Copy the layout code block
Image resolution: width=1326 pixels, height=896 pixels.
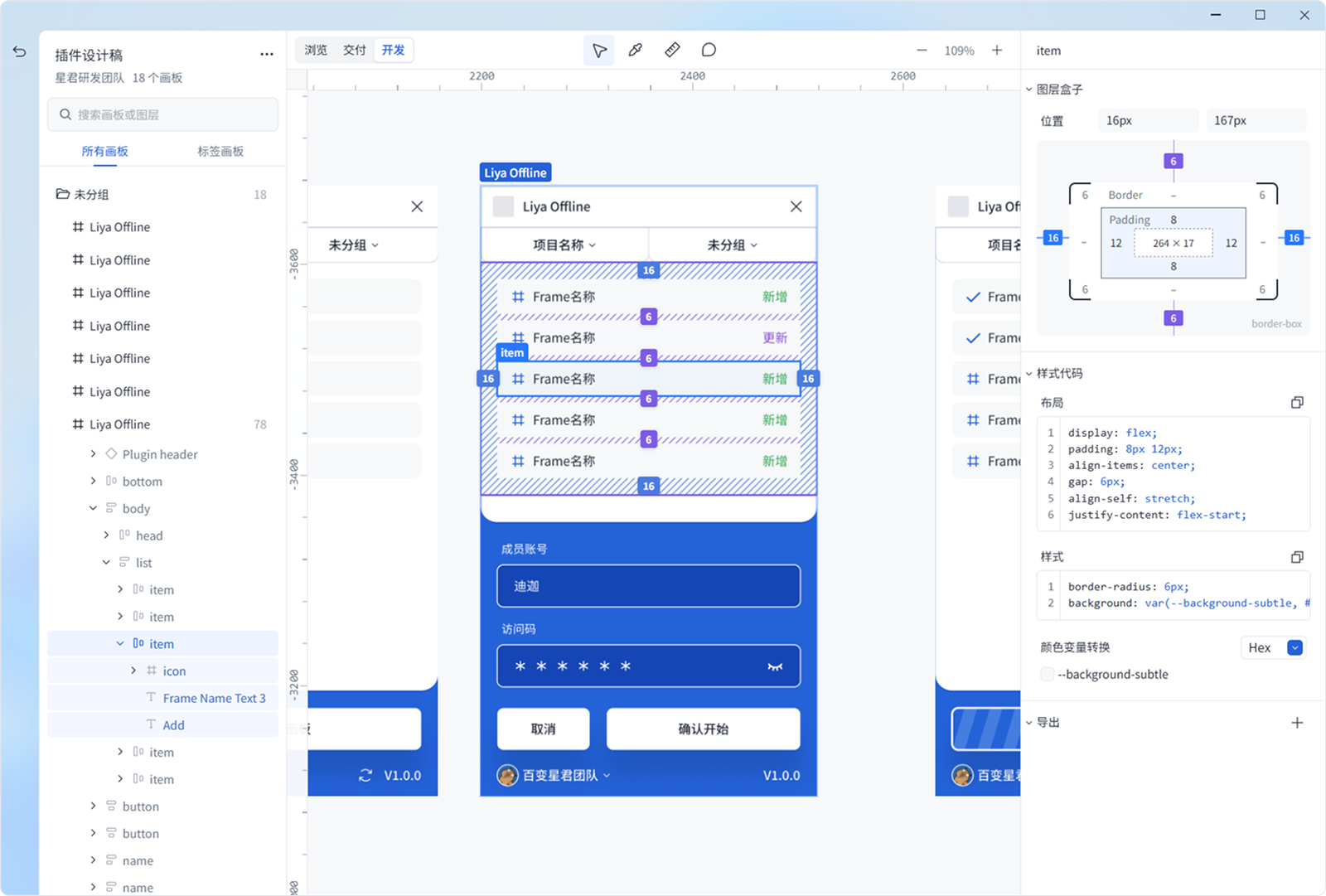[x=1297, y=402]
